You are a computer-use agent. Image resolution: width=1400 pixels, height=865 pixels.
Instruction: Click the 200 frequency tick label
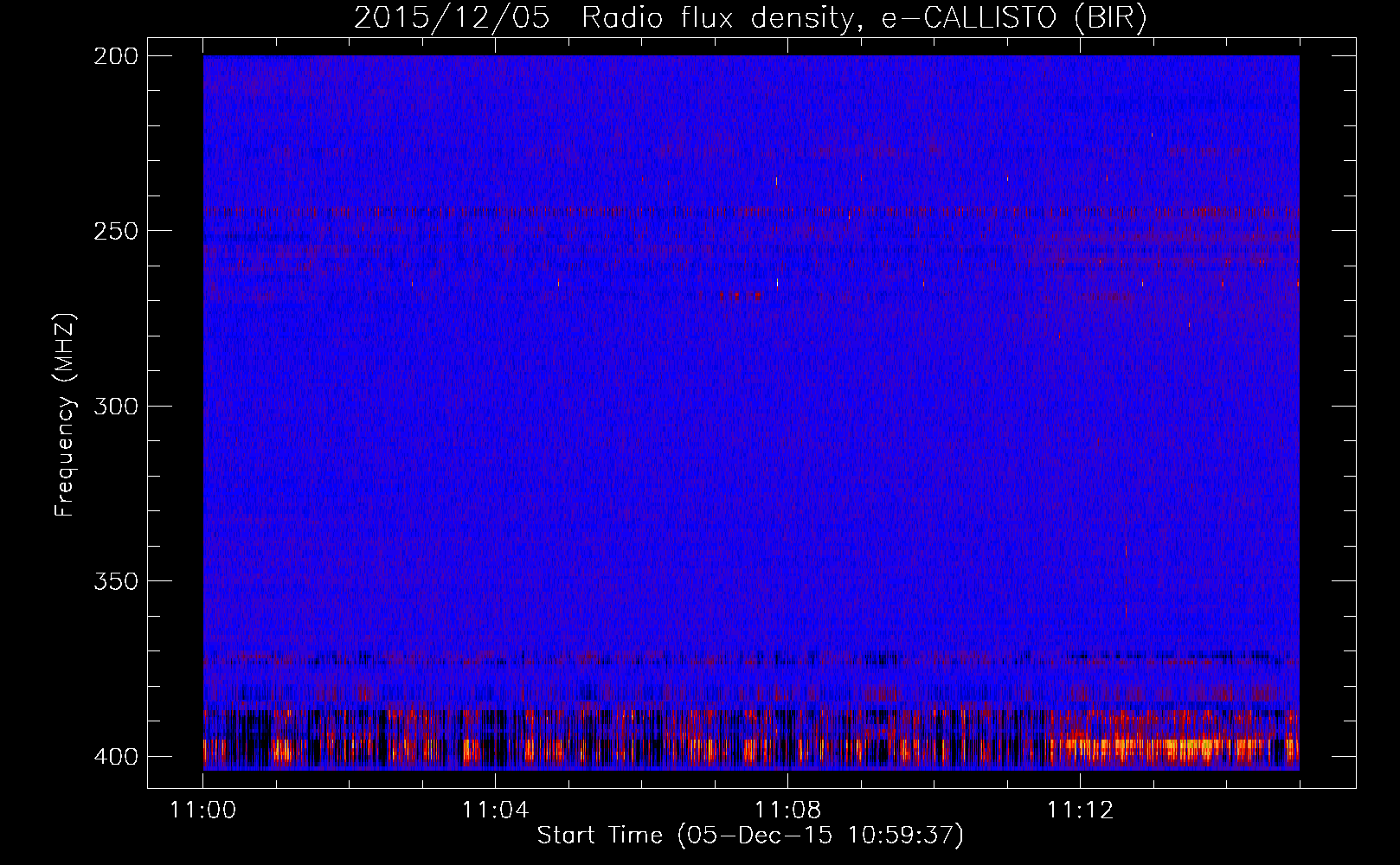(x=115, y=56)
